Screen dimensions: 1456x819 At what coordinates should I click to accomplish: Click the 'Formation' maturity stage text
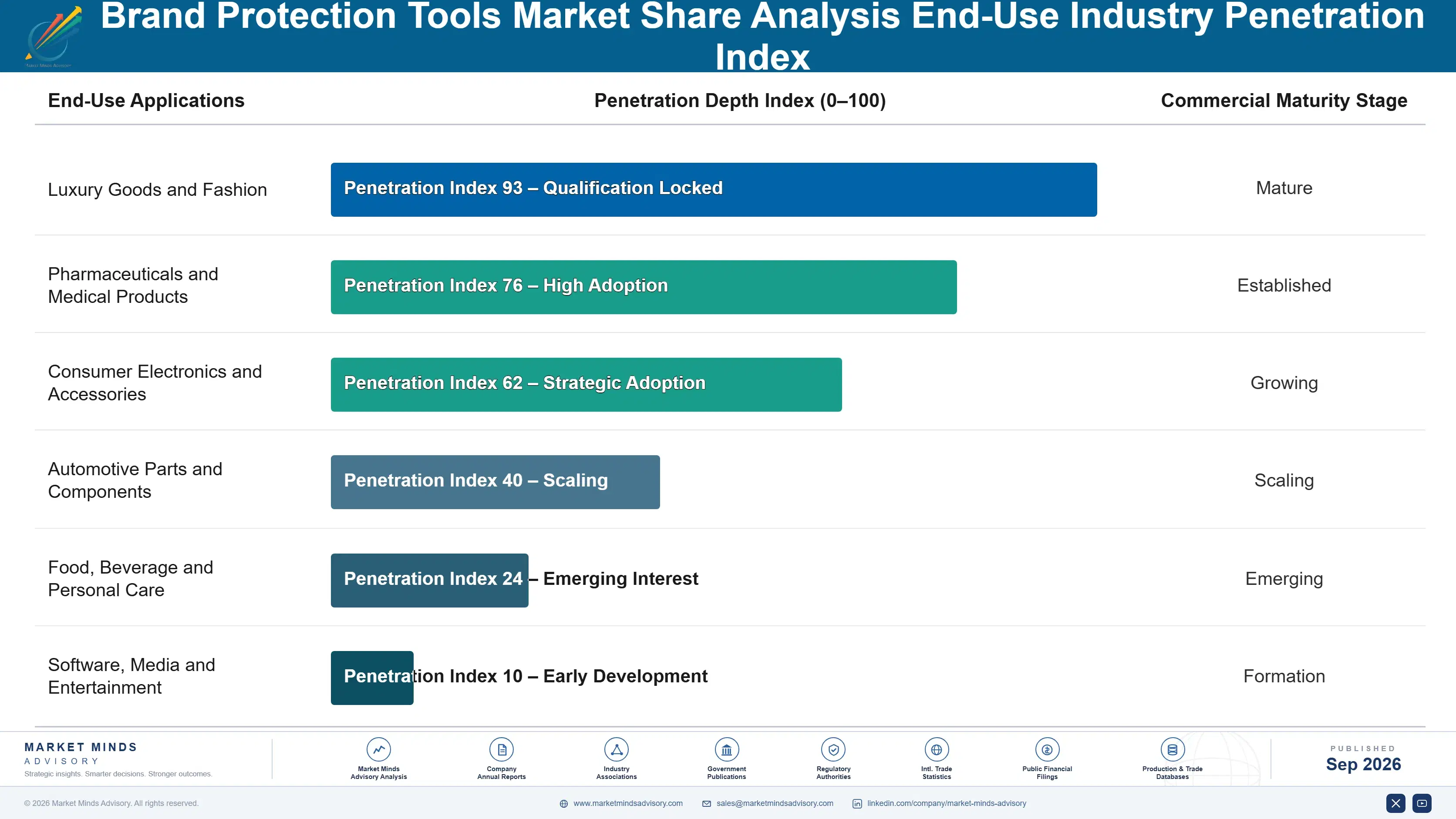[1284, 676]
